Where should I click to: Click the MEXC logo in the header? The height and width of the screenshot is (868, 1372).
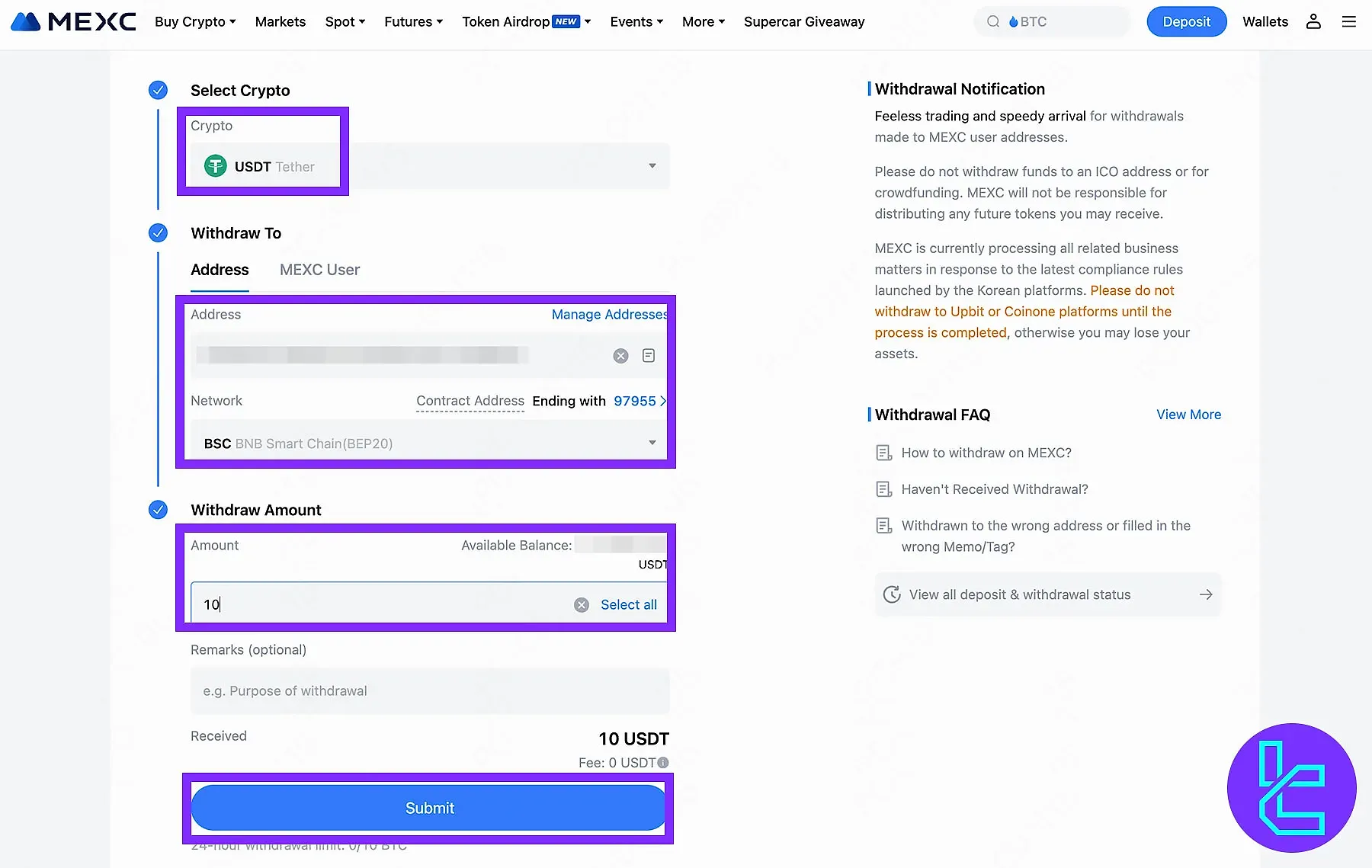(74, 21)
